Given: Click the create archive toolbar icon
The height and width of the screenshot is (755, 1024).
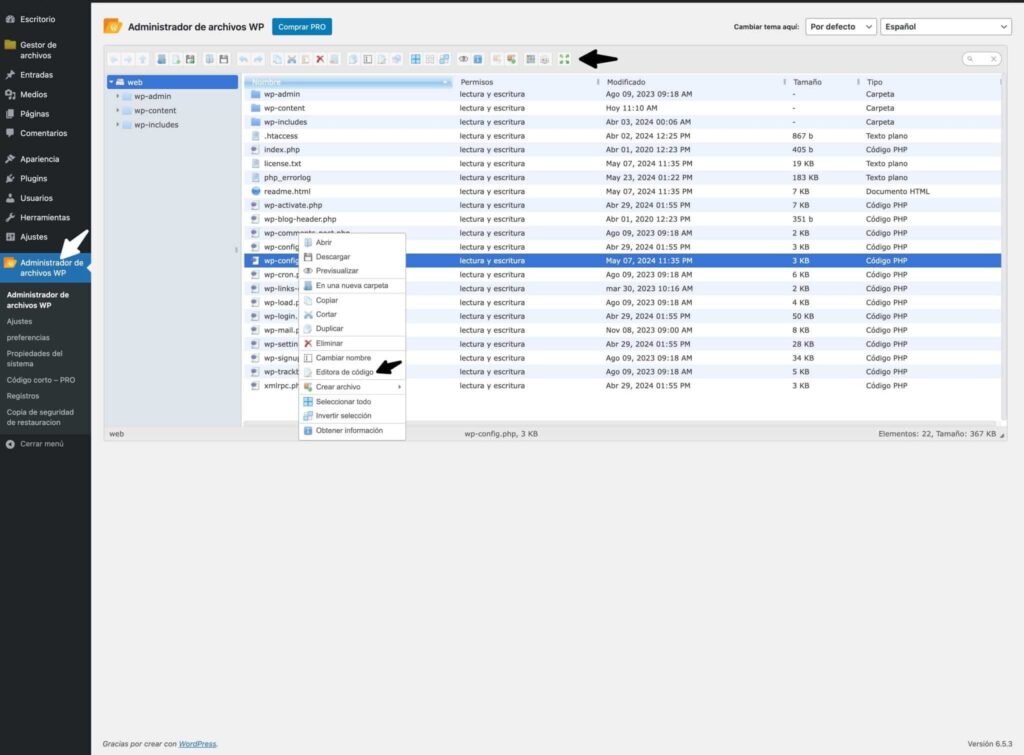Looking at the screenshot, I should click(511, 59).
